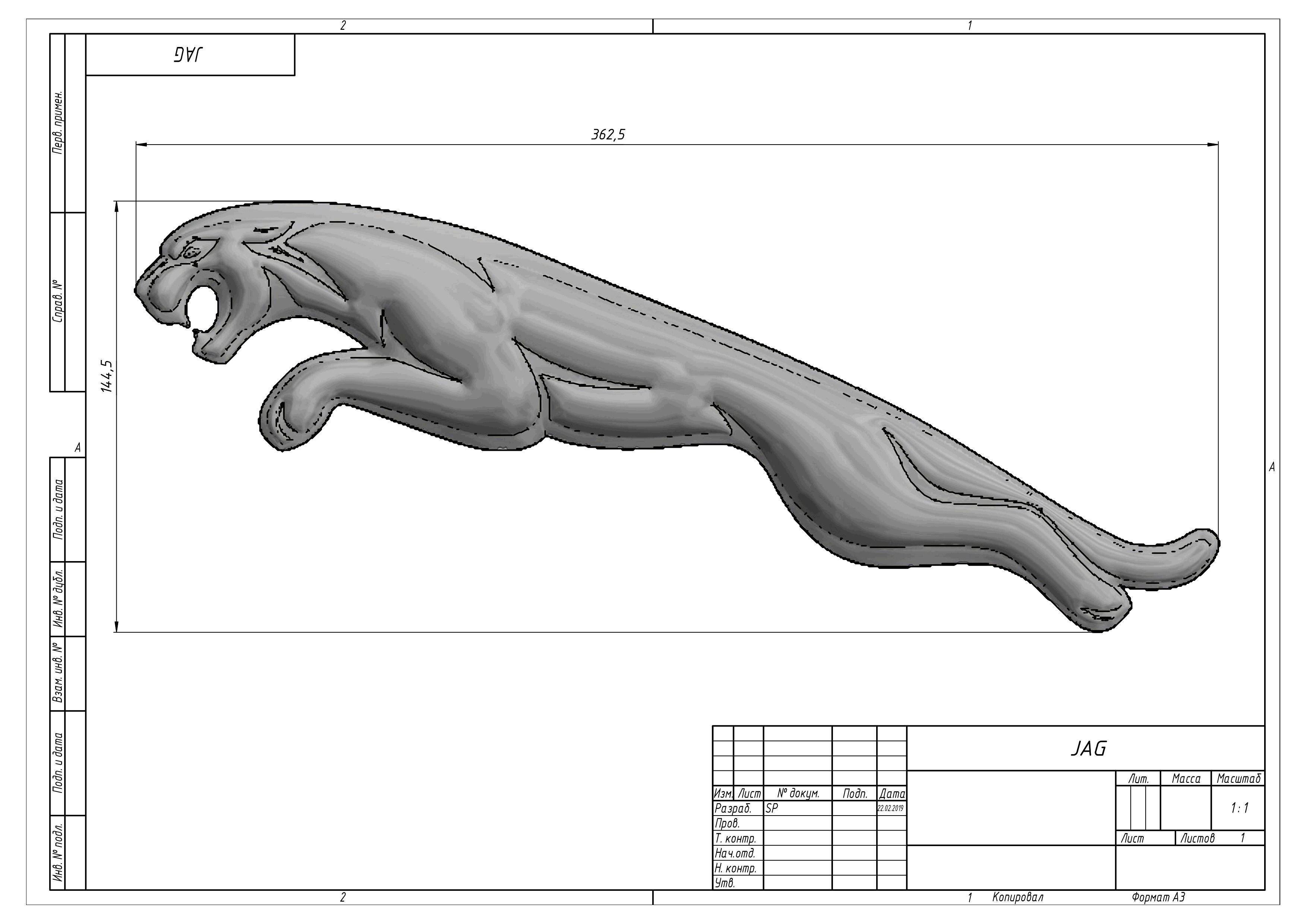Viewport: 1307px width, 924px height.
Task: Click the 'Подп.' column header in title block
Action: click(x=855, y=794)
